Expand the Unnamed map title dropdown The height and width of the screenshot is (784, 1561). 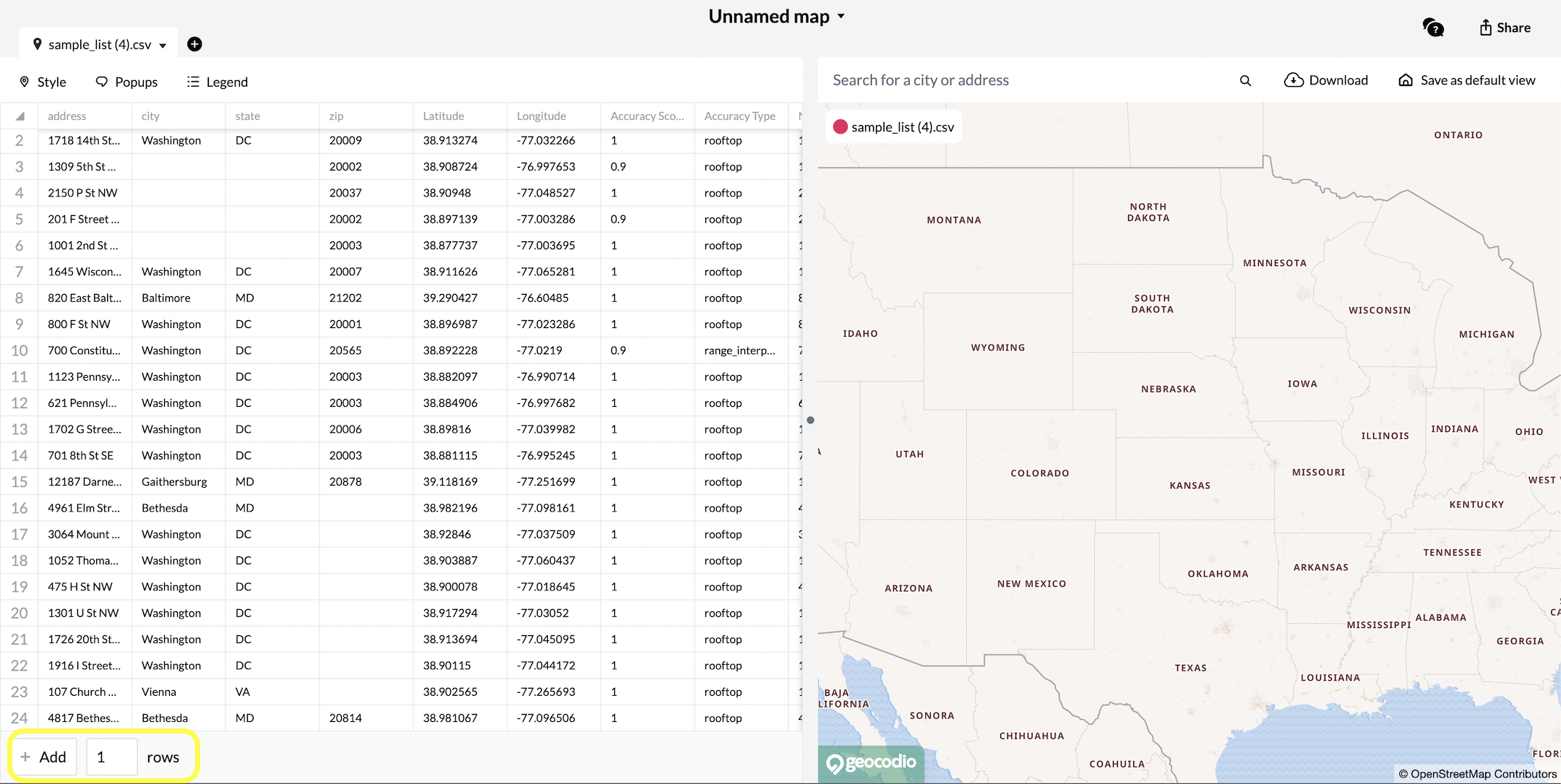pos(841,16)
